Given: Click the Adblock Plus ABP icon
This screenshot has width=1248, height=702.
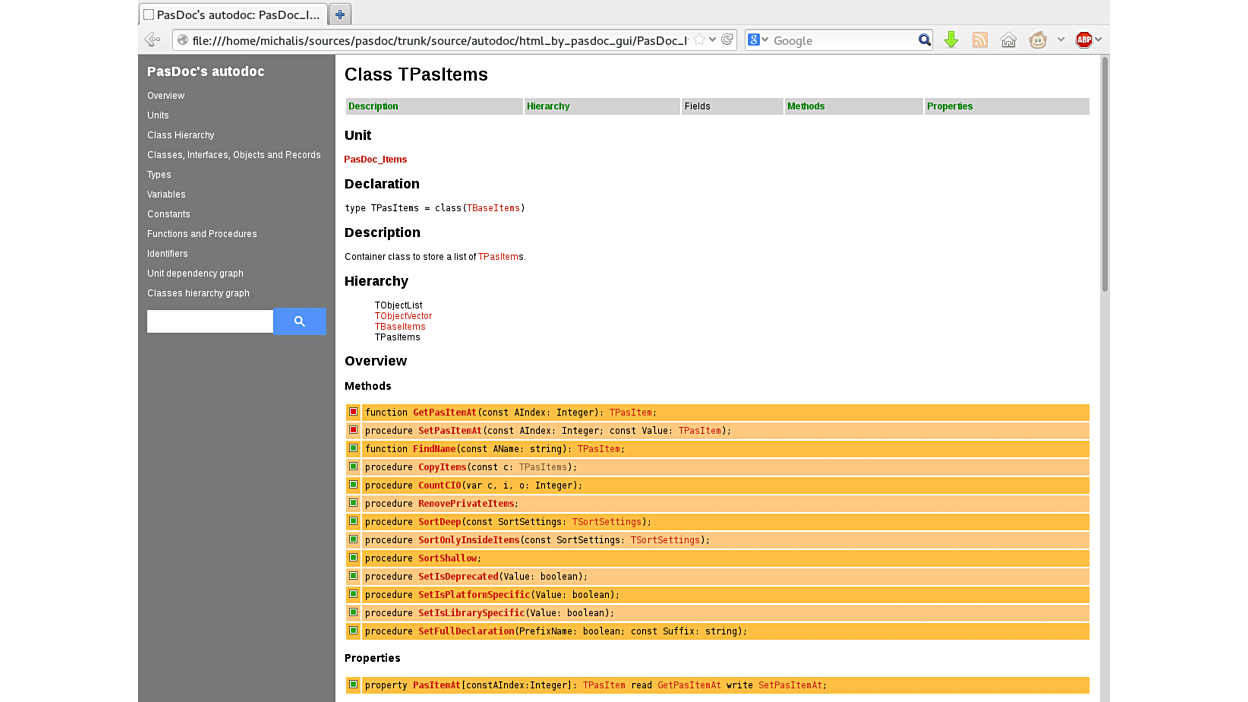Looking at the screenshot, I should pyautogui.click(x=1083, y=40).
